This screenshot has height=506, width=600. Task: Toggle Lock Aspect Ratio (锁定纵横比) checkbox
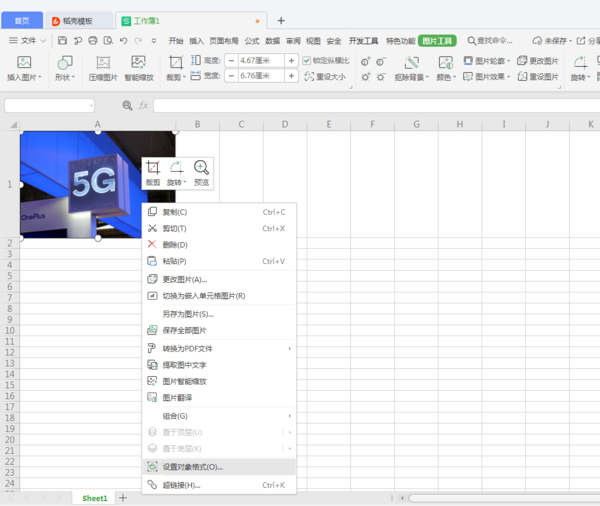(307, 60)
